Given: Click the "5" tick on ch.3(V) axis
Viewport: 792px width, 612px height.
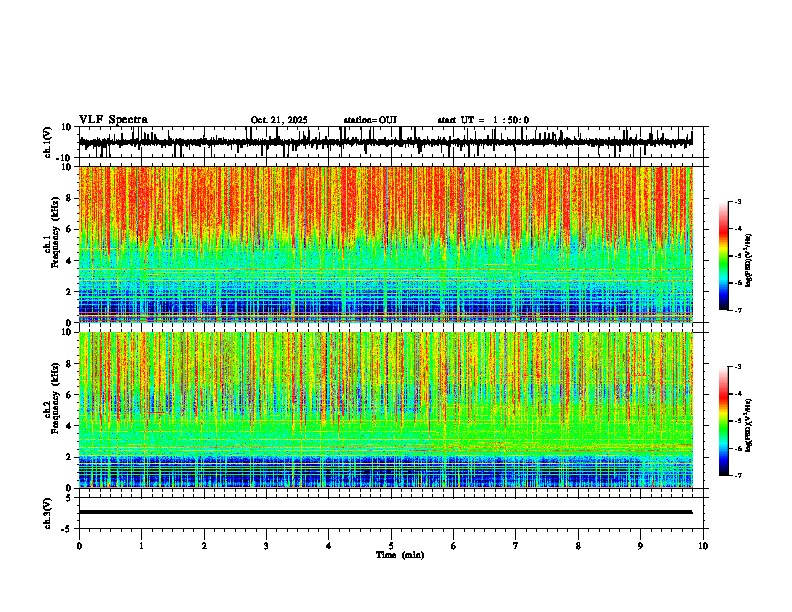Looking at the screenshot, I should pyautogui.click(x=70, y=497).
